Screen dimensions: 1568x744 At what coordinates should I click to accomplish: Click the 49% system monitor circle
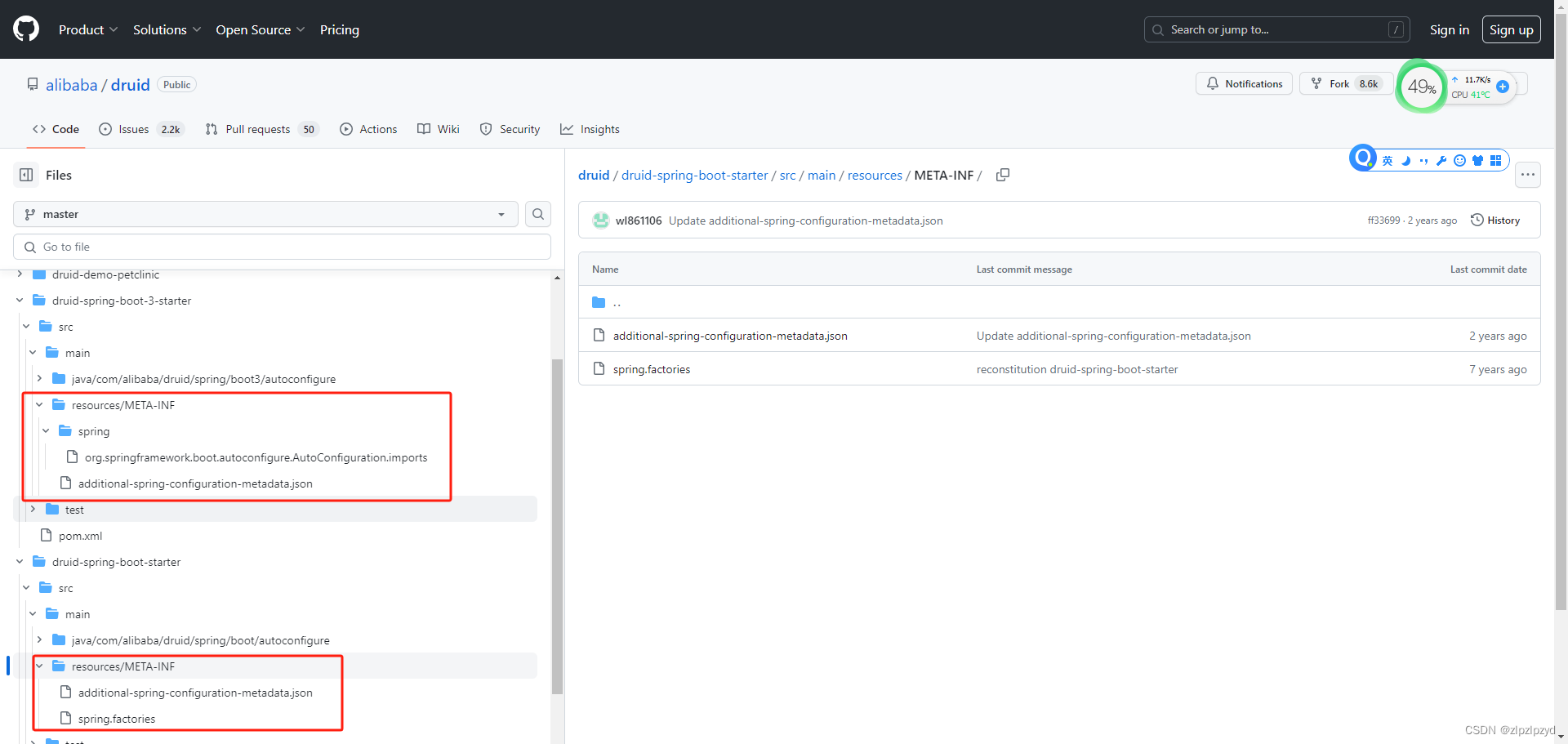[1422, 87]
